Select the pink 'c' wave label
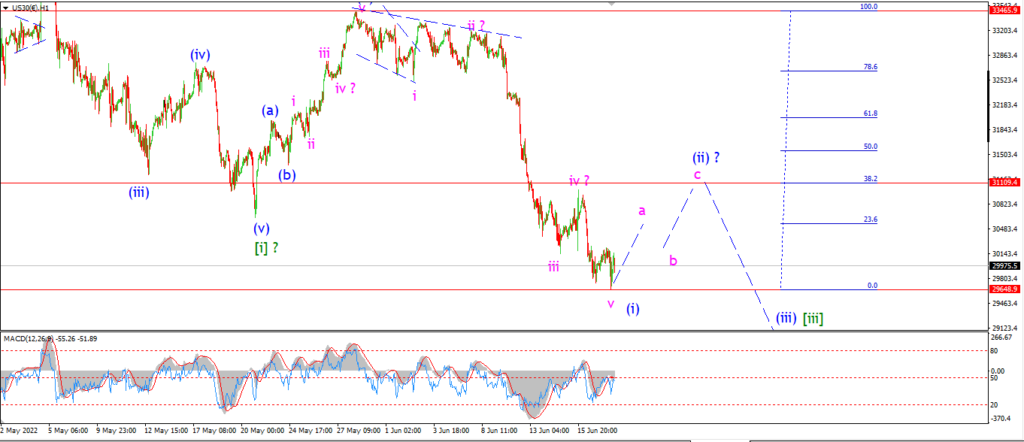Image resolution: width=1024 pixels, height=442 pixels. coord(697,174)
